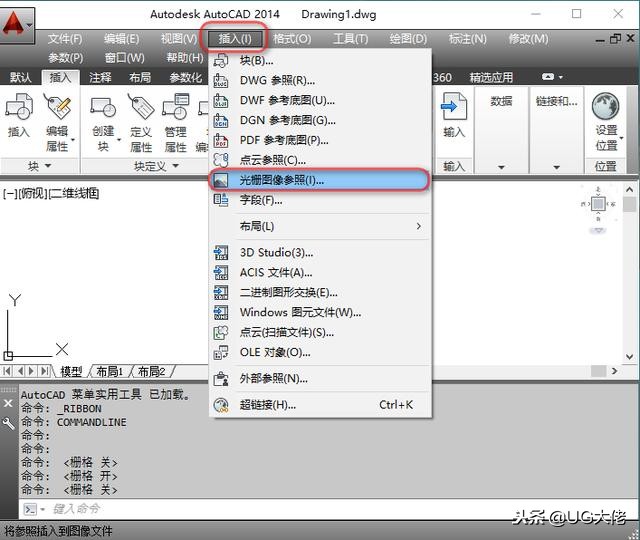Choose Block(B) from the Insert menu
The width and height of the screenshot is (640, 540).
click(x=320, y=60)
